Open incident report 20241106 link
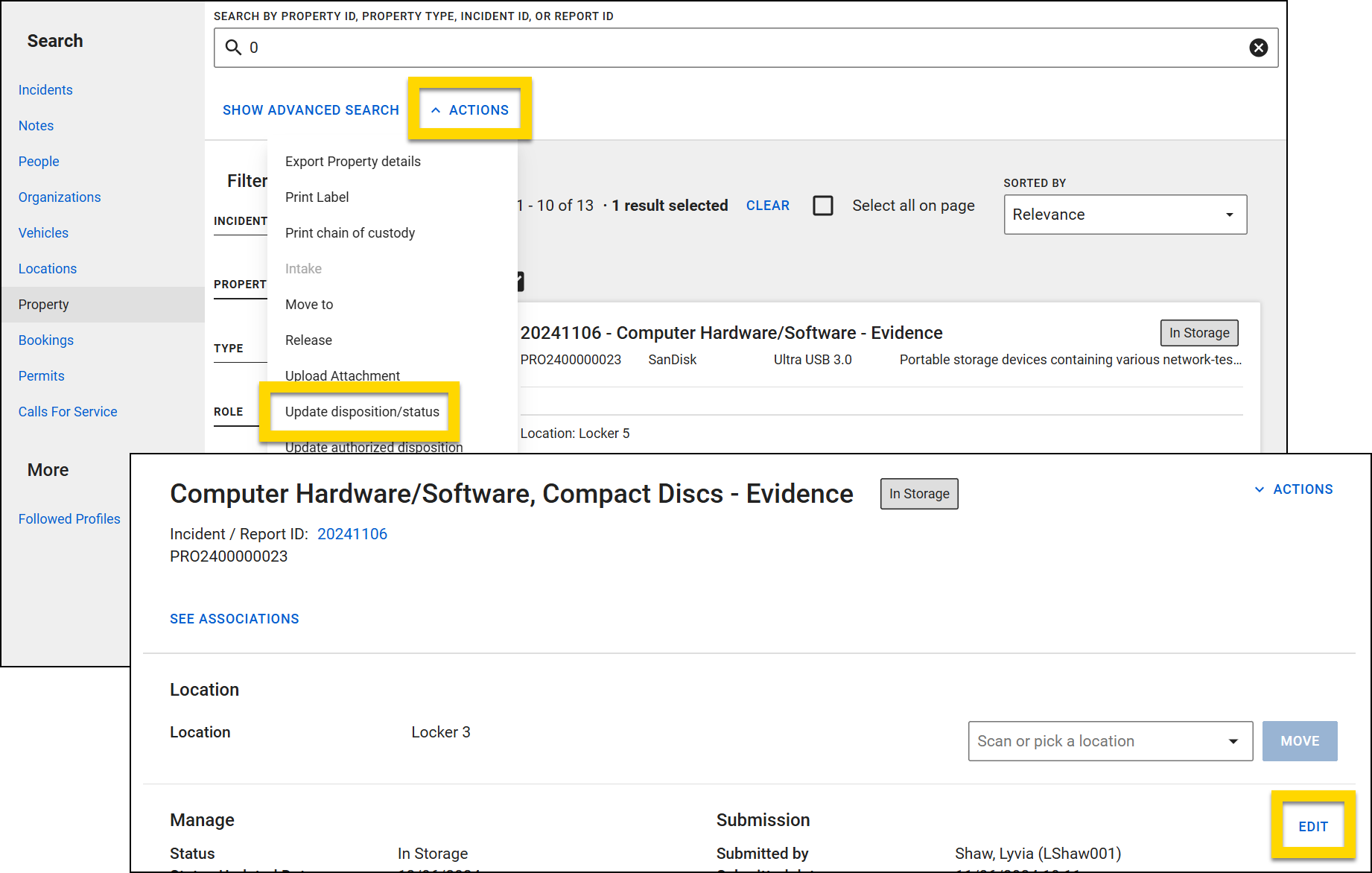 click(x=352, y=533)
